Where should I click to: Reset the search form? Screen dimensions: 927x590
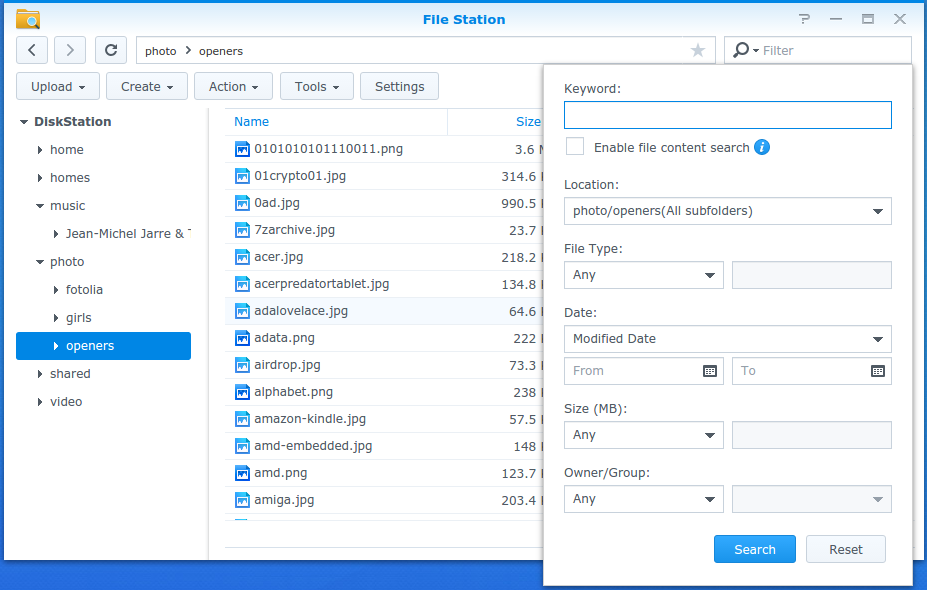(846, 549)
